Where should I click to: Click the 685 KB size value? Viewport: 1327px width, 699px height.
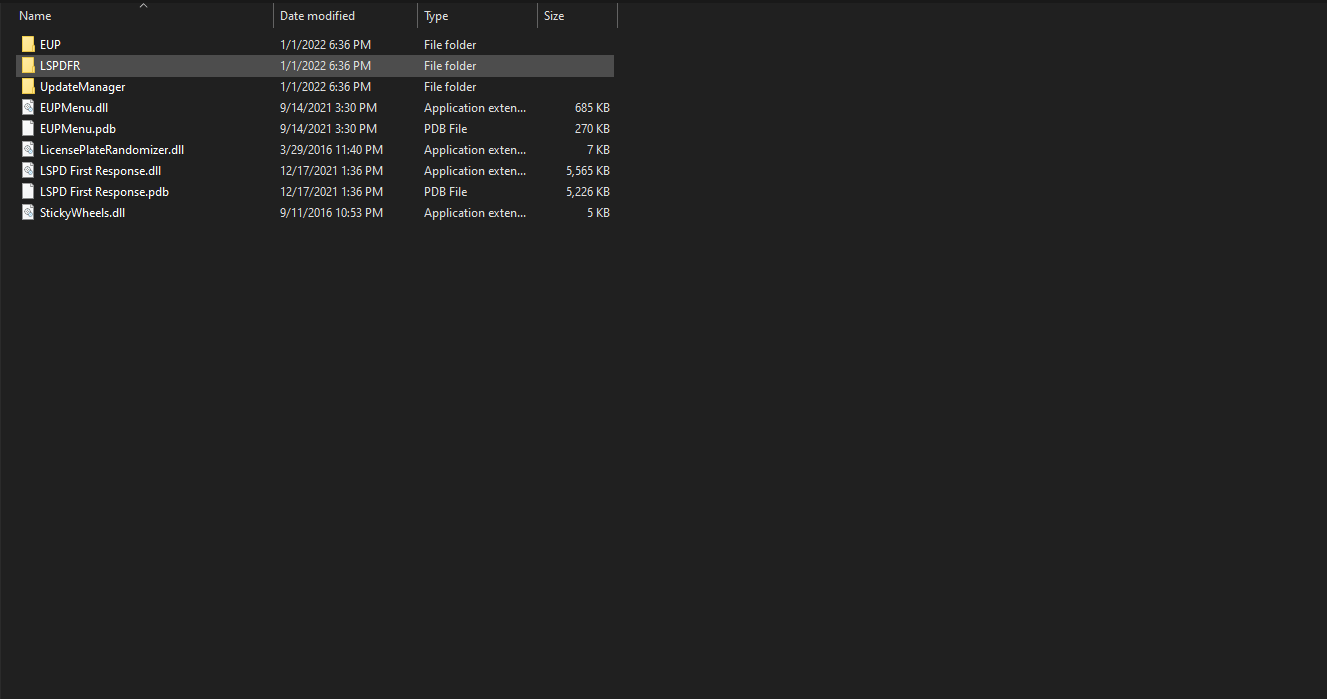[592, 108]
